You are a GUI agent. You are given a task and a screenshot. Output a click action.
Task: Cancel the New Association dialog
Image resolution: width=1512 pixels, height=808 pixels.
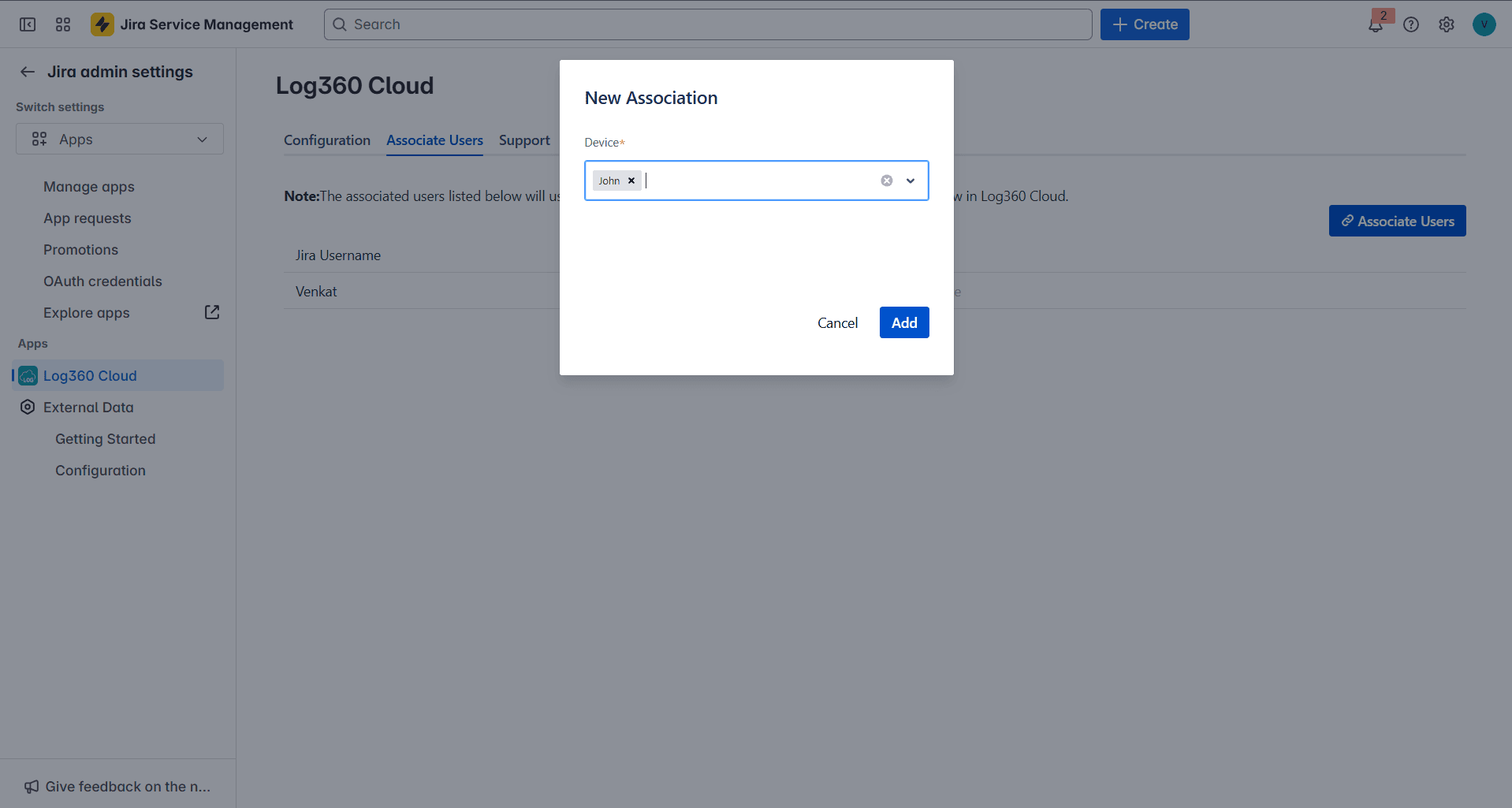[x=837, y=322]
